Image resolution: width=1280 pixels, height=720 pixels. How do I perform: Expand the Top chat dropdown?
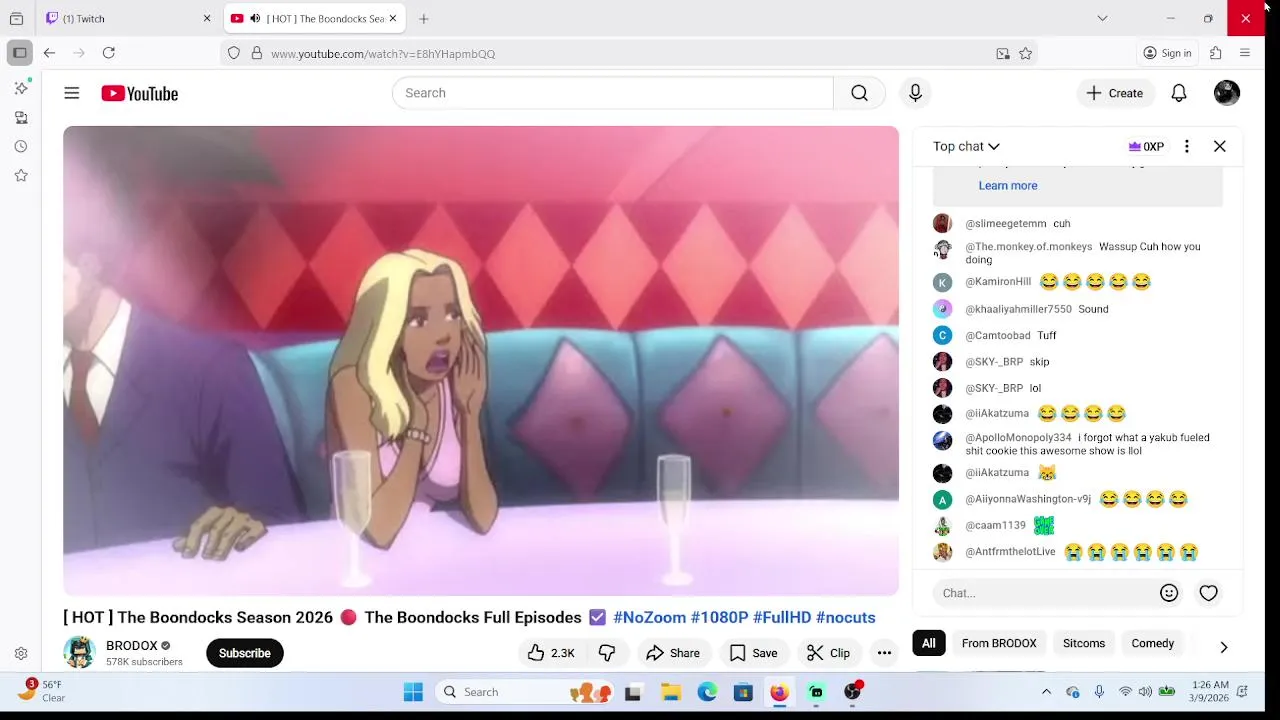[x=966, y=146]
